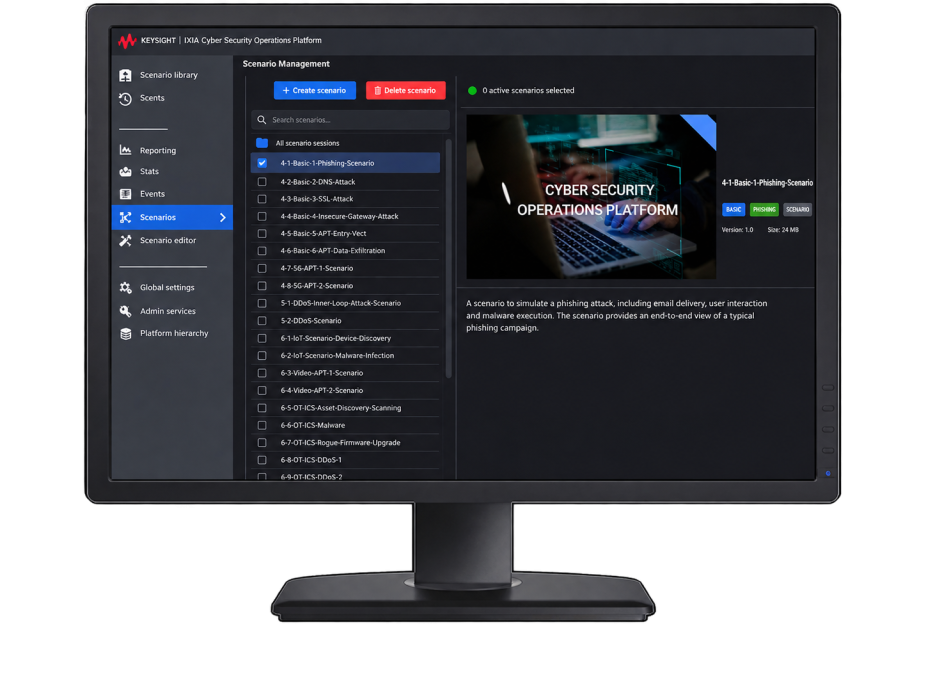The image size is (926, 695).
Task: Select the "5-2-DDoS-Scenario" row text
Action: 311,321
